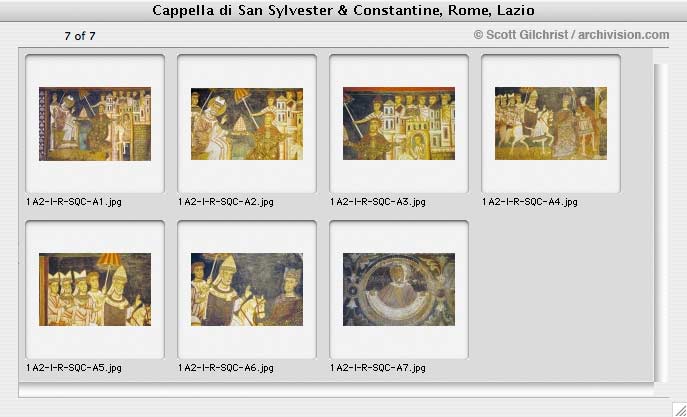Click the Scott Gilchrist / archivision.com credit
The image size is (687, 417).
pyautogui.click(x=571, y=35)
